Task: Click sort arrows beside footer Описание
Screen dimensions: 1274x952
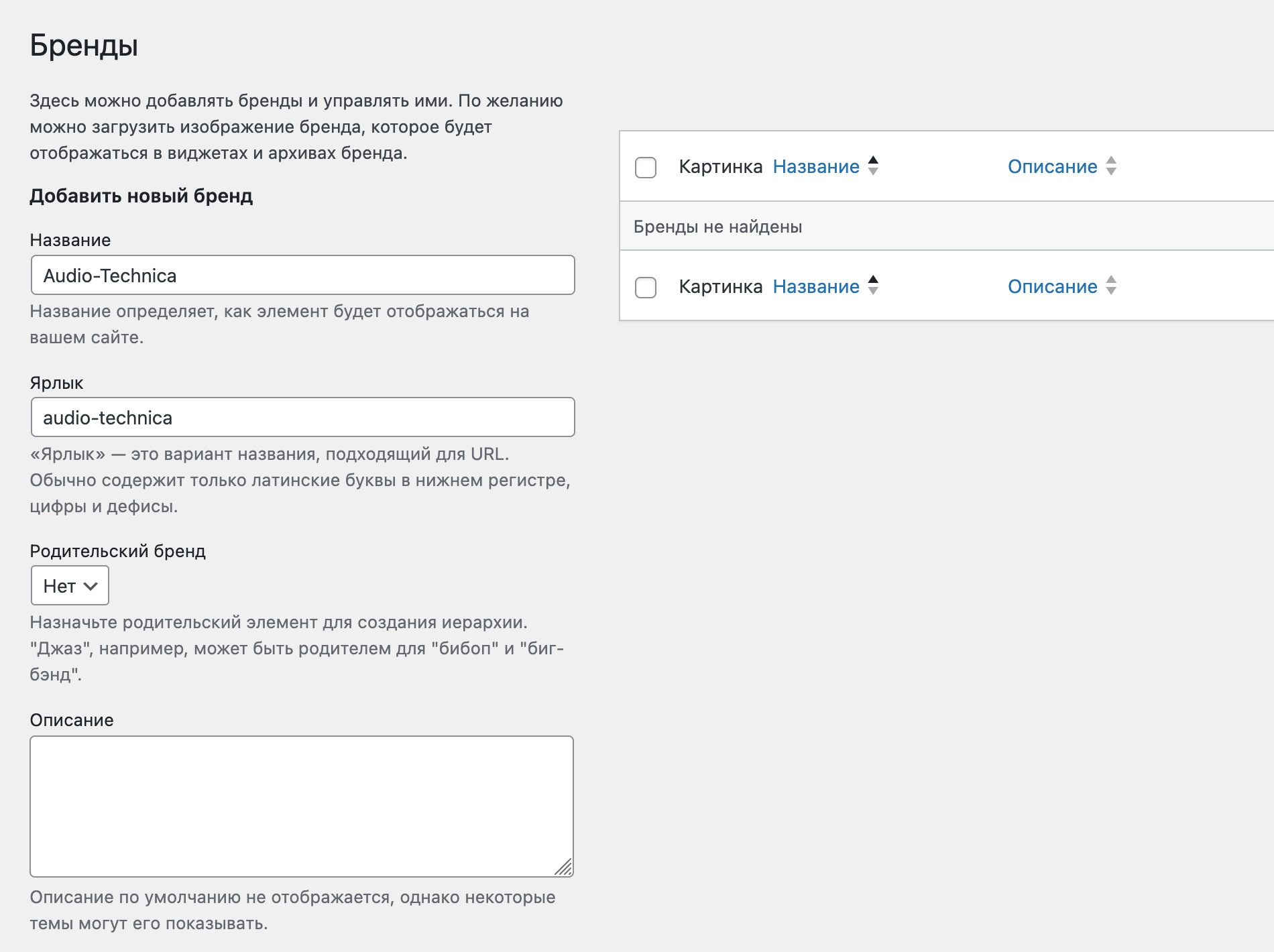Action: [x=1111, y=286]
